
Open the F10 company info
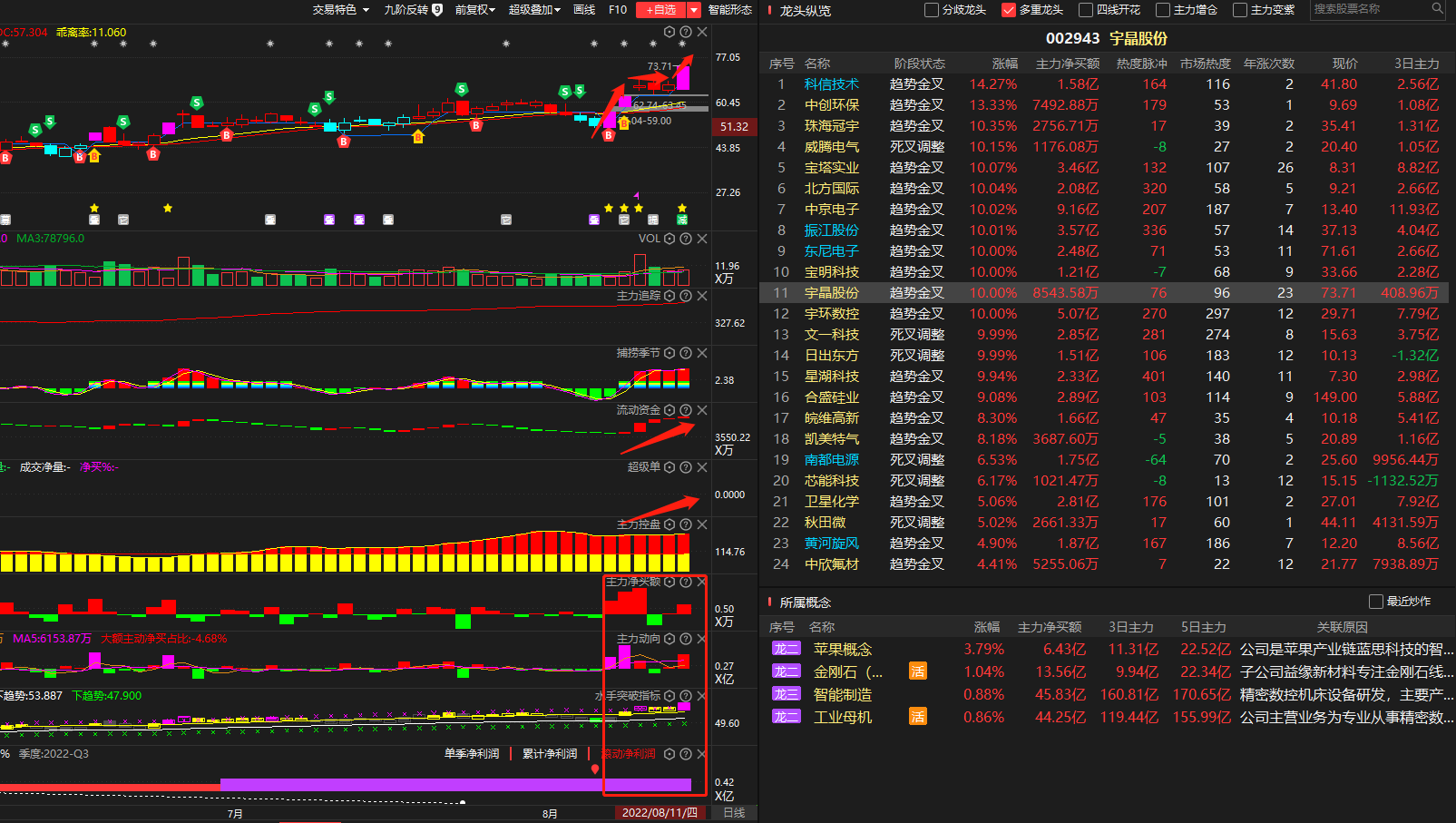618,9
